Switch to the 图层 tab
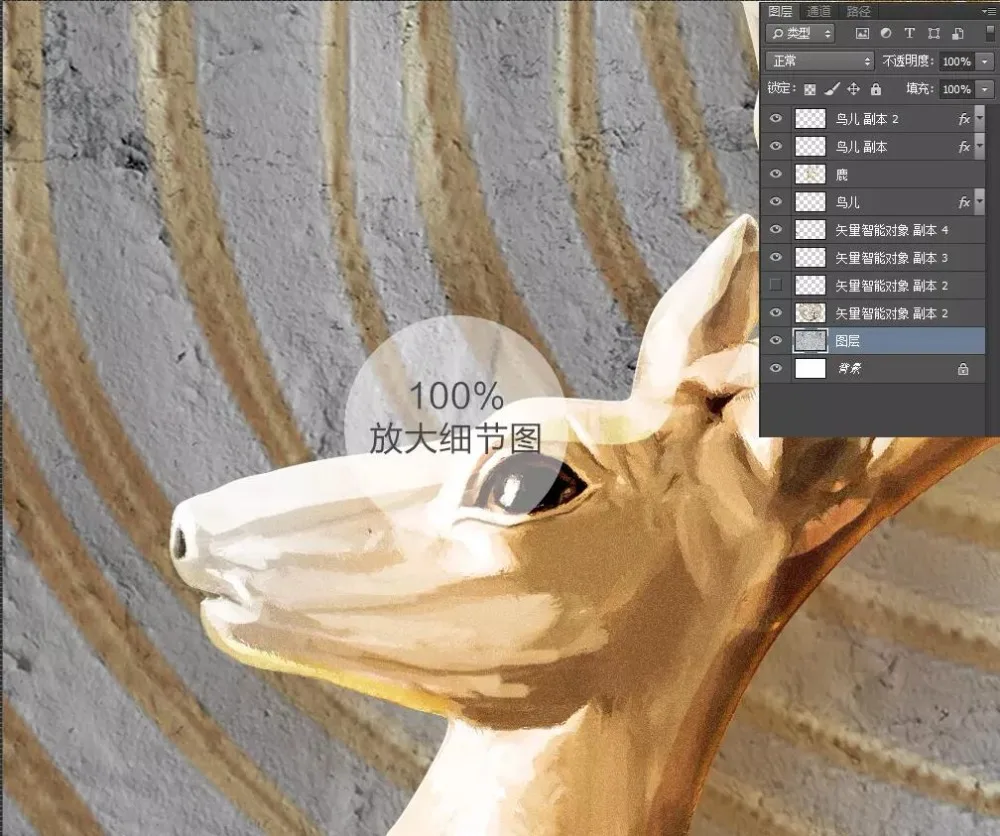This screenshot has height=836, width=1000. (780, 11)
